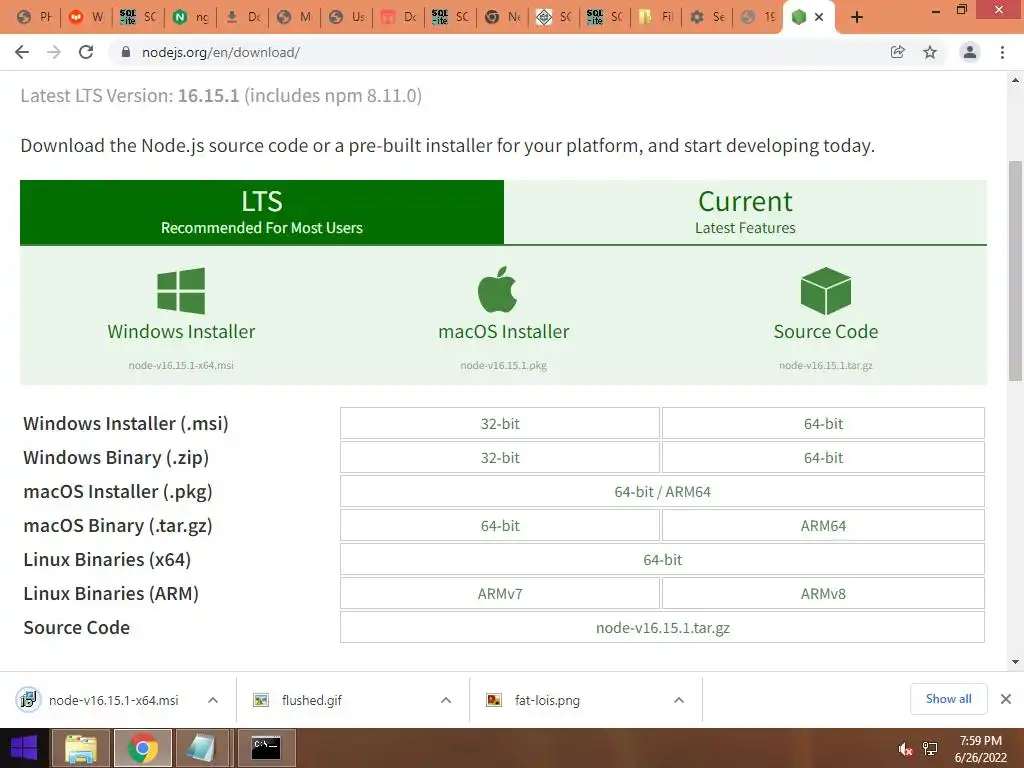Screen dimensions: 1024x768
Task: Switch to the Current Latest Features tab
Action: pos(745,212)
